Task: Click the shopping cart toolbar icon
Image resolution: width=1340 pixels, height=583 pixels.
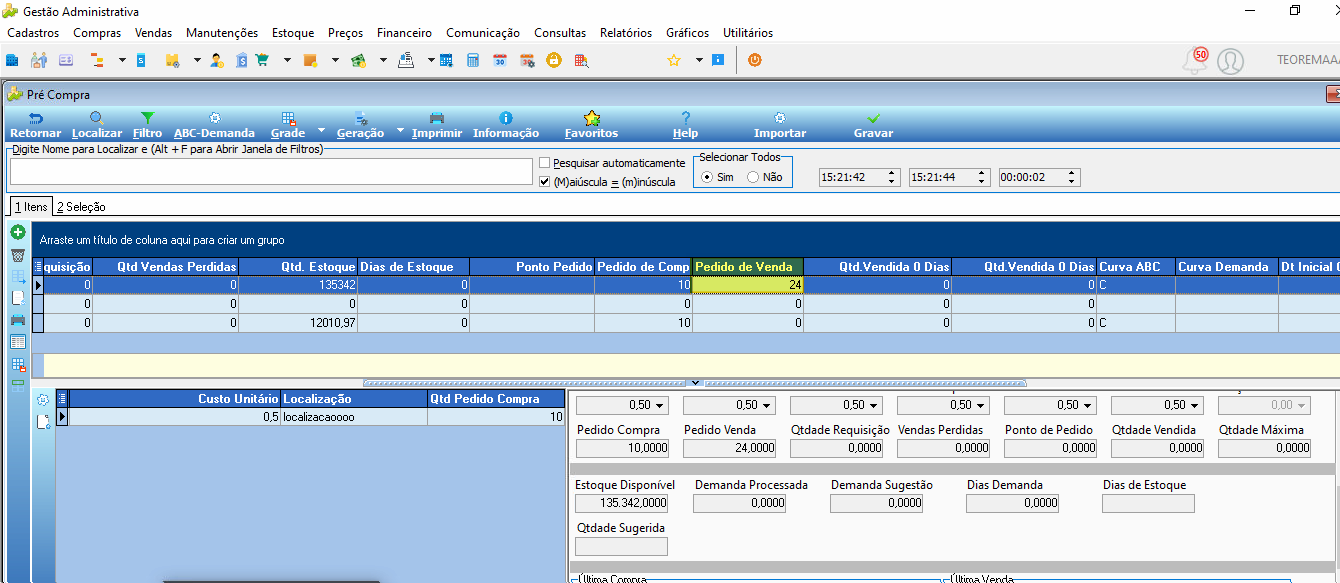Action: tap(262, 60)
